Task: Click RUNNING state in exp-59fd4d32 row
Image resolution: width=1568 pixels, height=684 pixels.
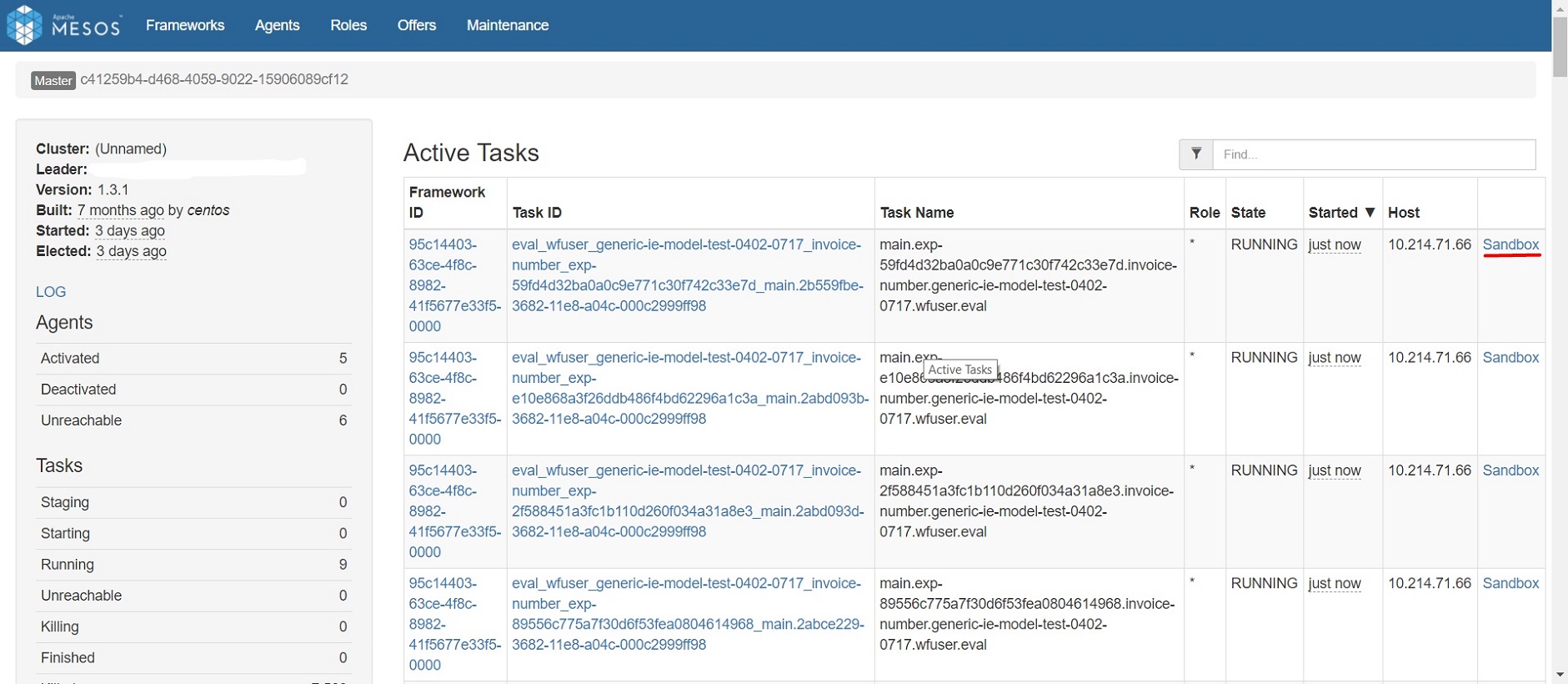Action: point(1264,244)
